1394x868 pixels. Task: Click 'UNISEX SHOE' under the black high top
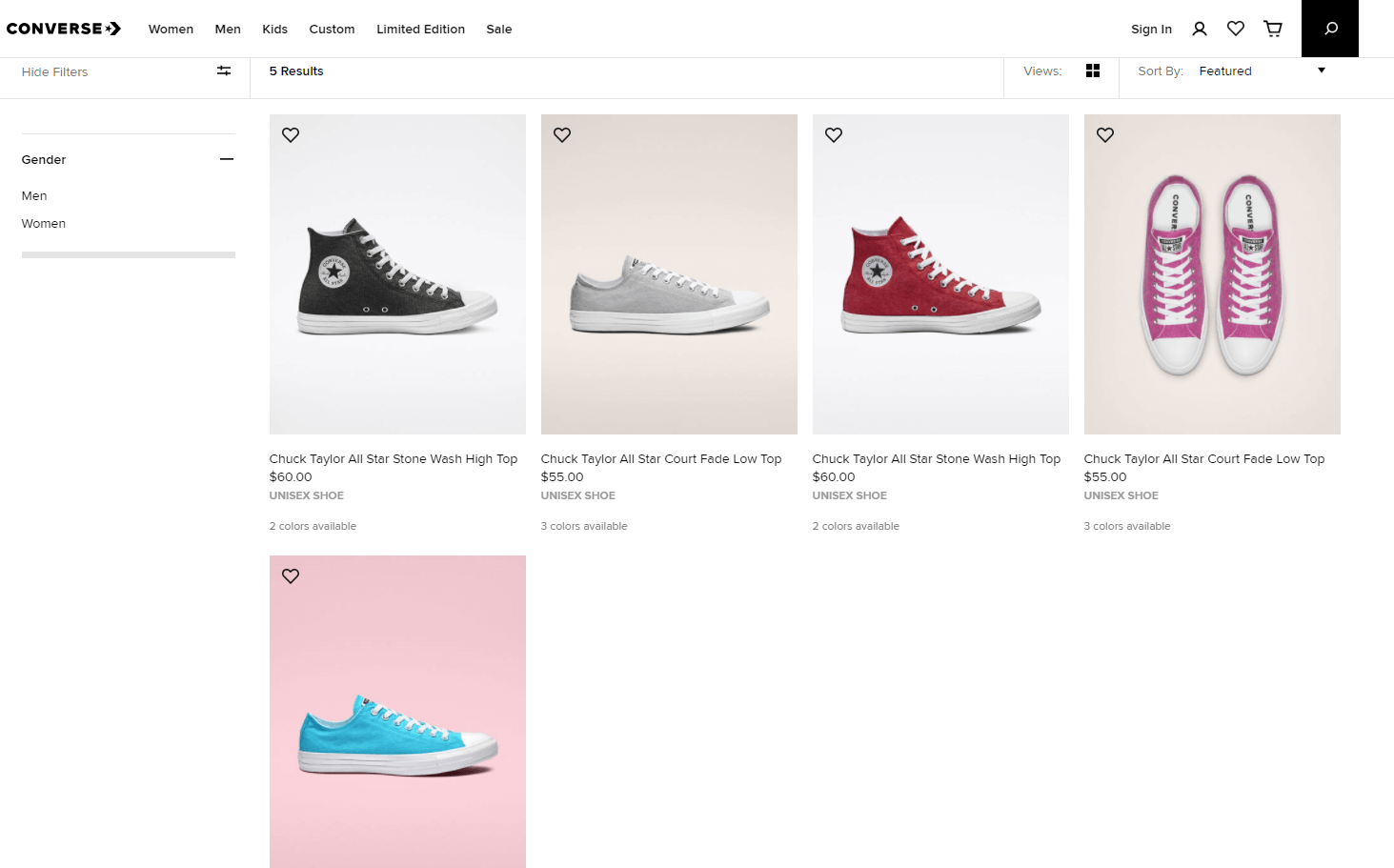[307, 495]
